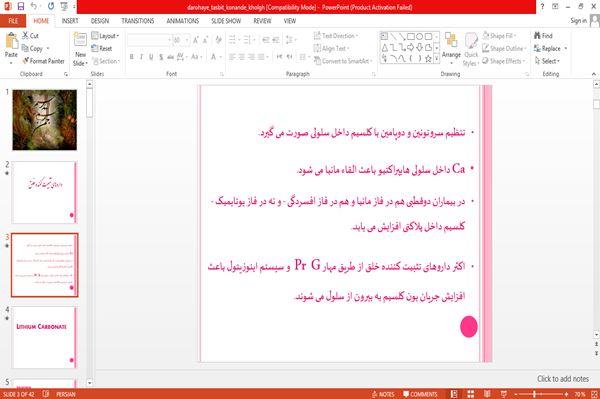This screenshot has width=600, height=399.
Task: Click Increase List Level icon
Action: [x=276, y=40]
